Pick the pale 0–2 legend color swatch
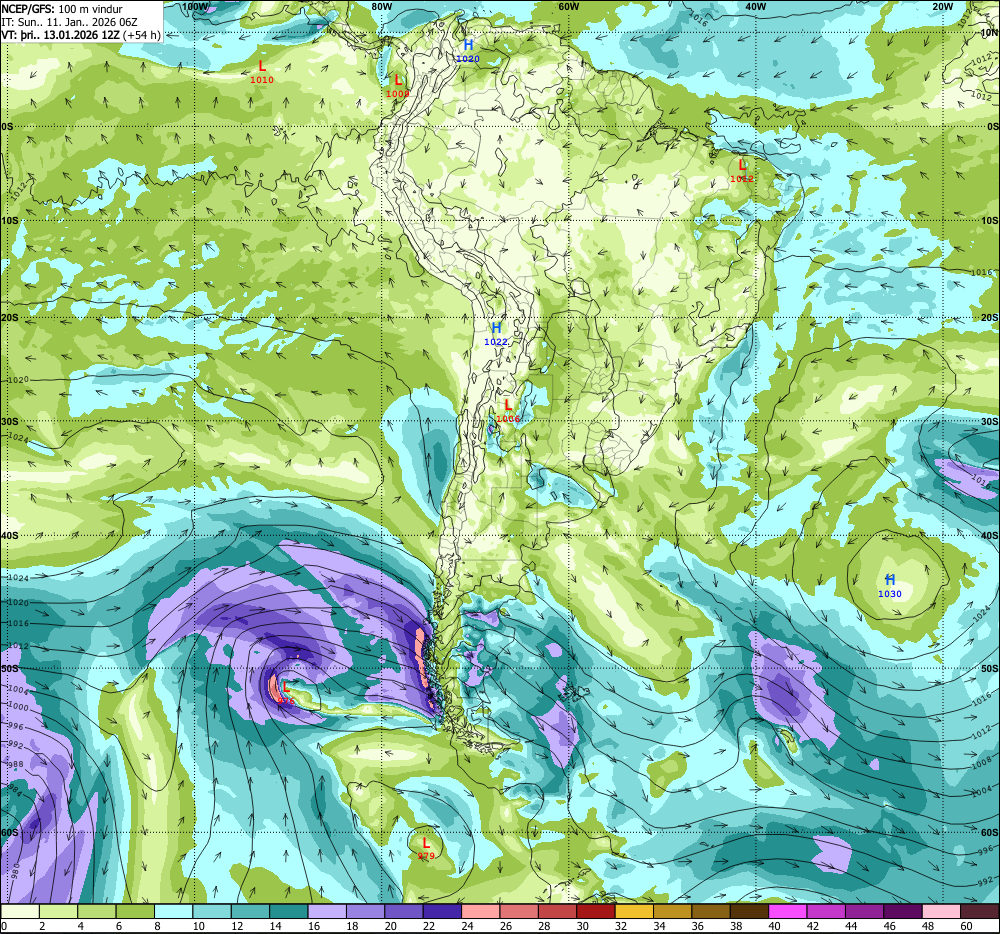Image resolution: width=1000 pixels, height=934 pixels. (20, 911)
